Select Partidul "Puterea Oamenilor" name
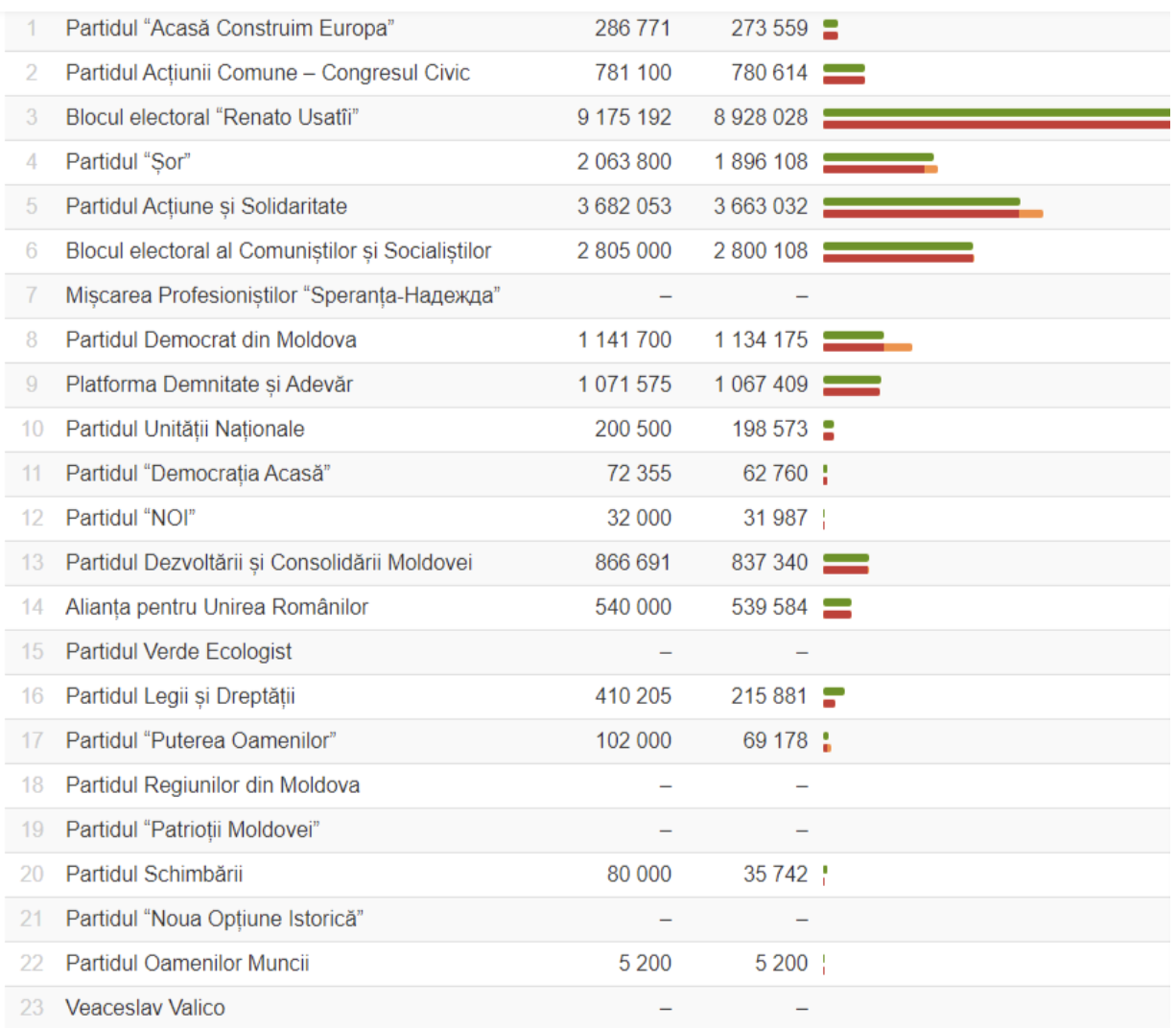This screenshot has width=1176, height=1028. [x=200, y=740]
